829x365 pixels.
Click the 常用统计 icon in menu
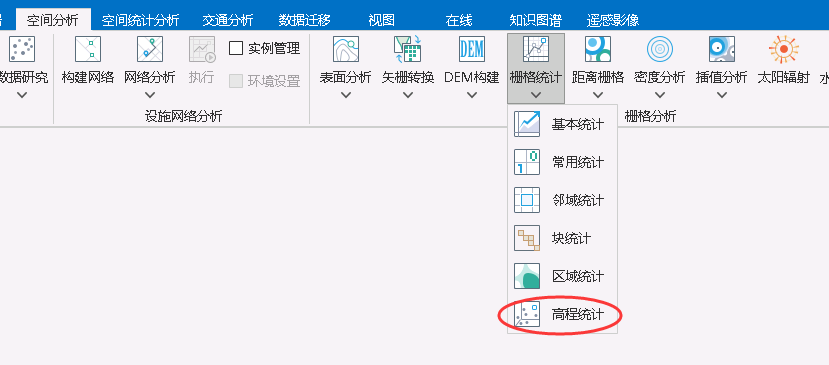point(527,162)
